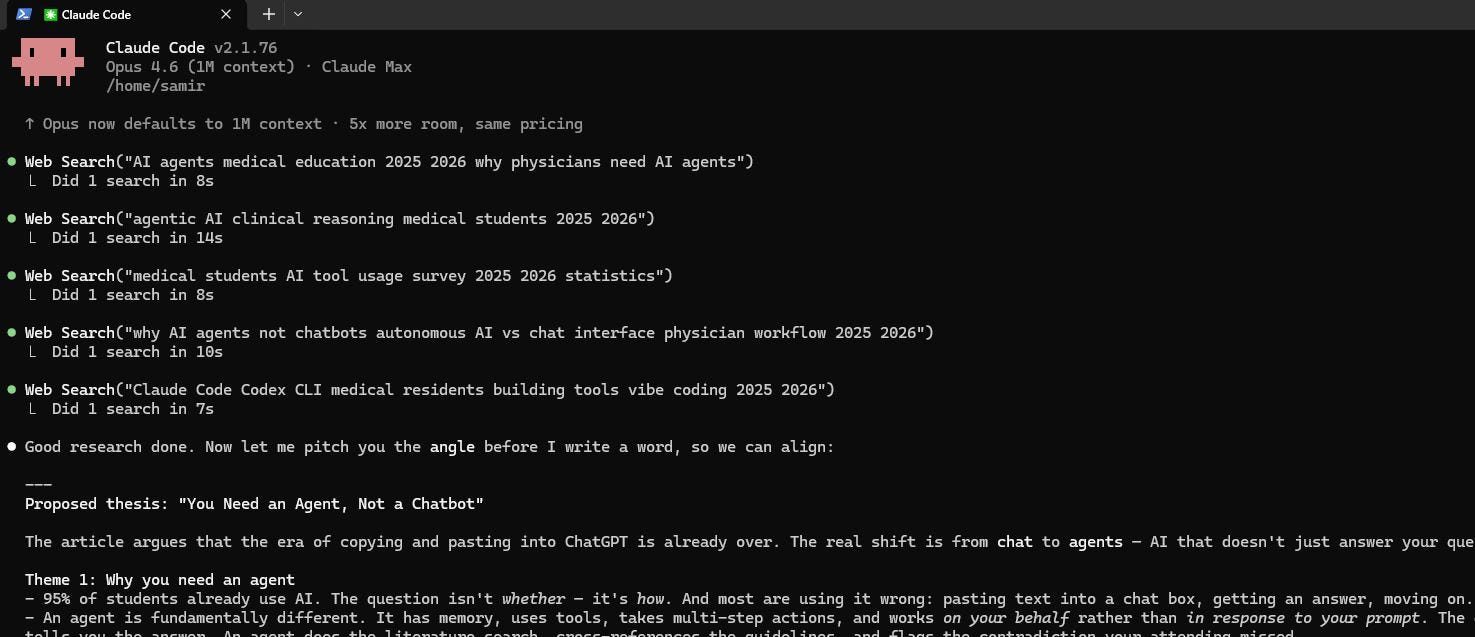
Task: Click the green bullet beside the first Web Search
Action: 12,161
